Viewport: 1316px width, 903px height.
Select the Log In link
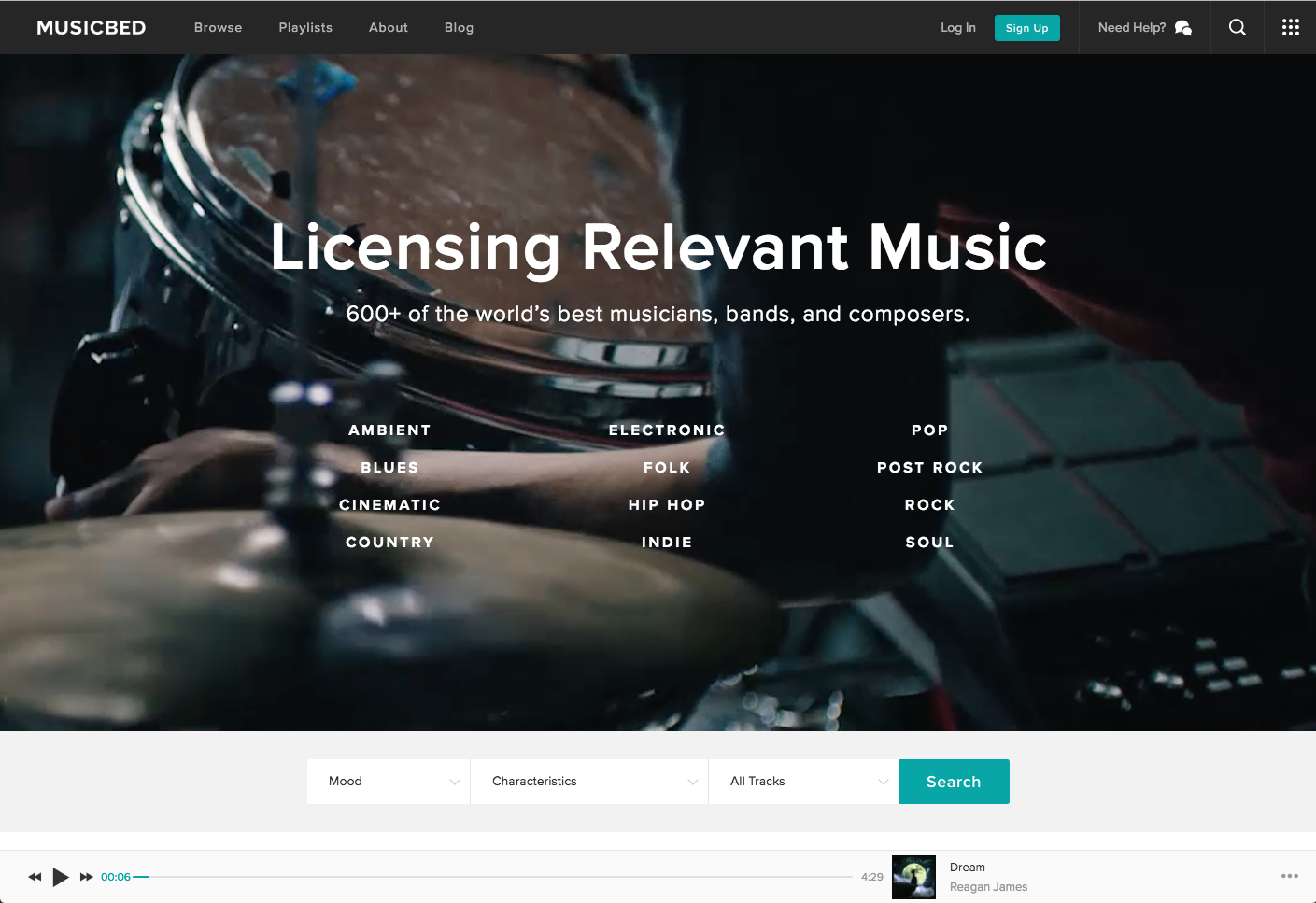(x=957, y=27)
